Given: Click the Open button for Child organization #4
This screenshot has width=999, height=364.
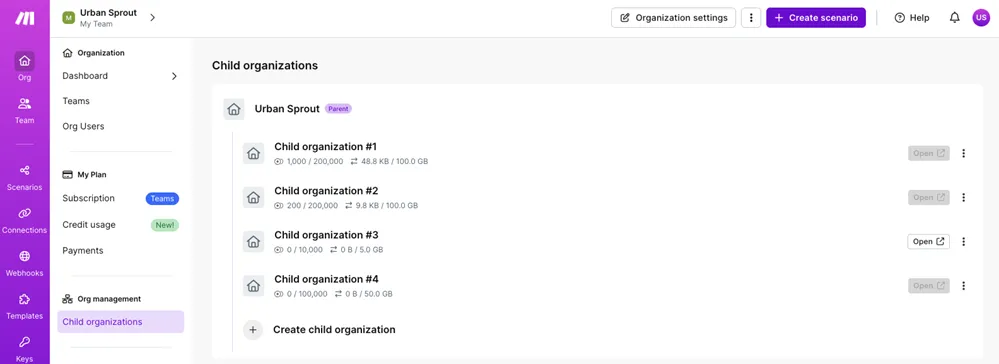Looking at the screenshot, I should (x=929, y=286).
